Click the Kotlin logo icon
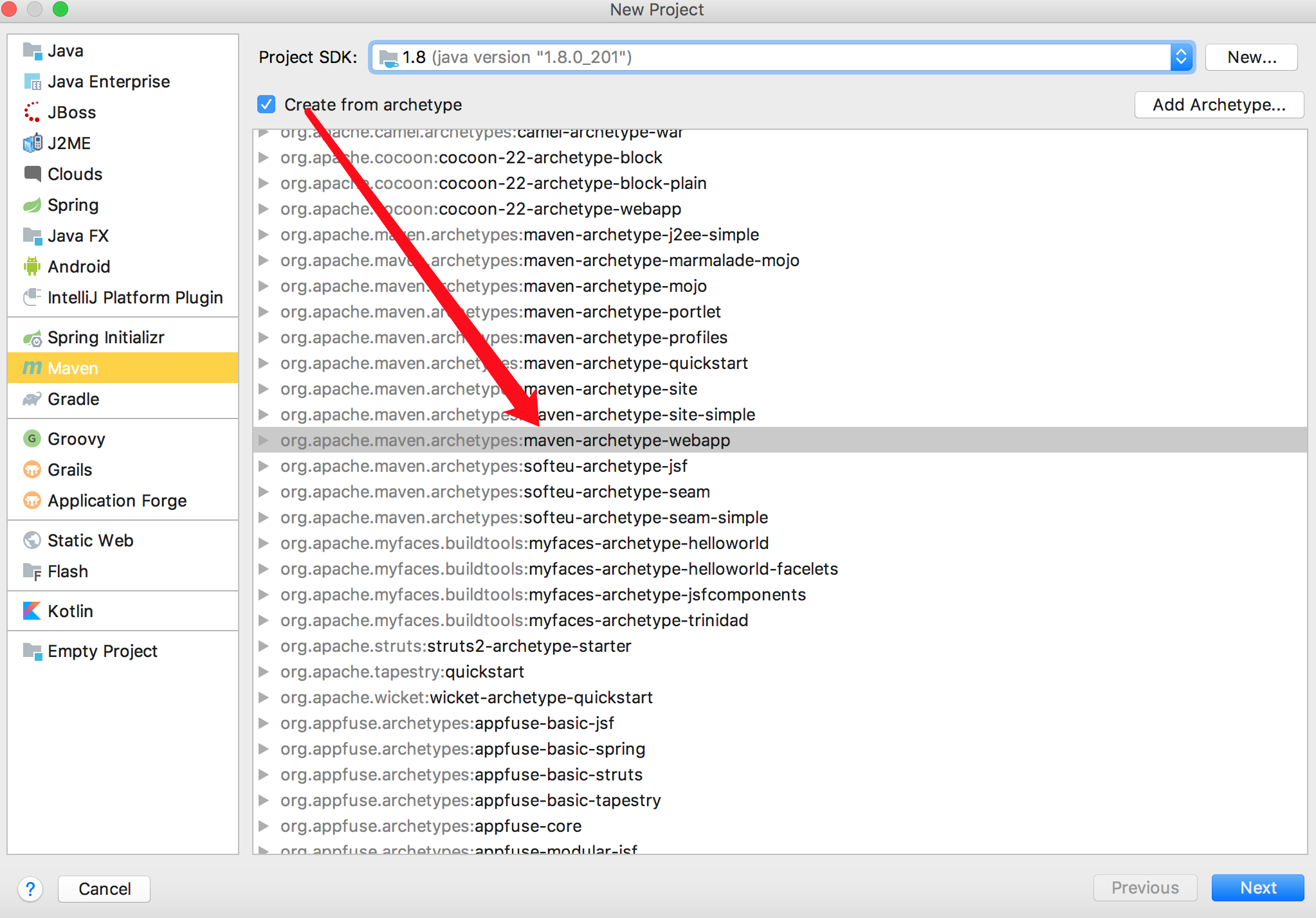The height and width of the screenshot is (918, 1316). (32, 611)
